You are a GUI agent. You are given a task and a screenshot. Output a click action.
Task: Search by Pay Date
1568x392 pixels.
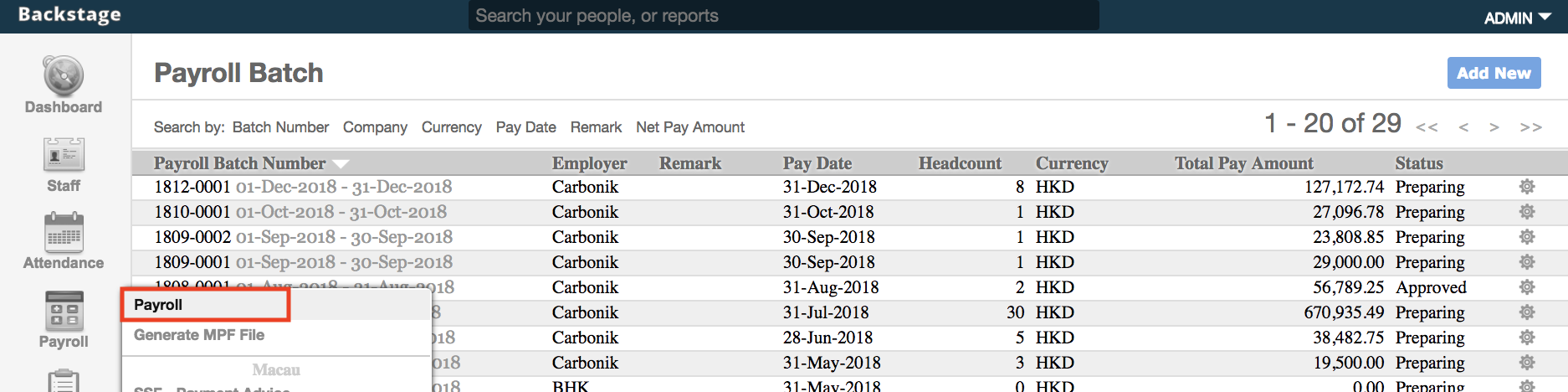[x=525, y=127]
